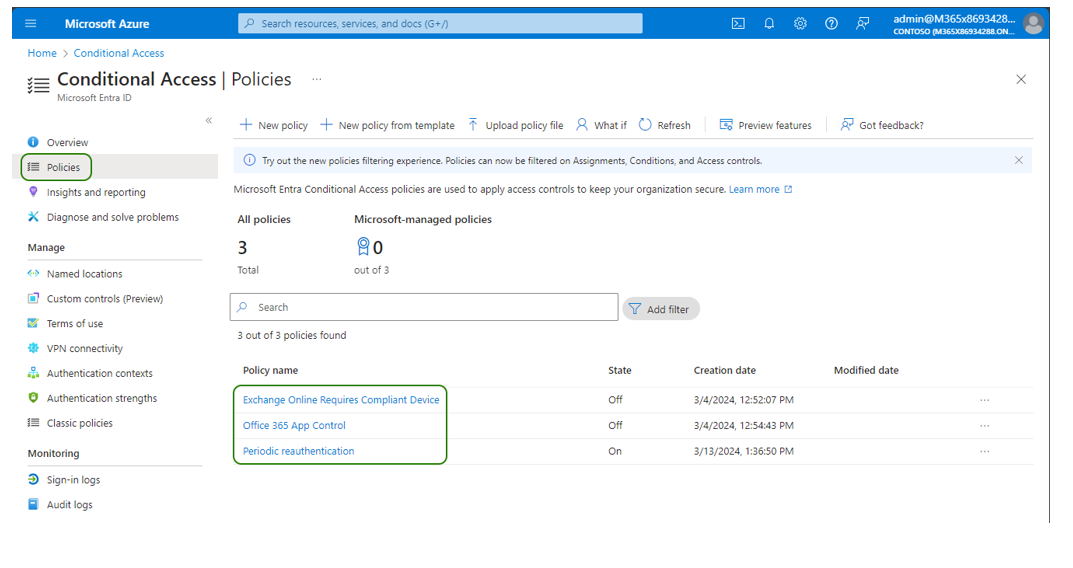Open Terms of use

tap(75, 324)
